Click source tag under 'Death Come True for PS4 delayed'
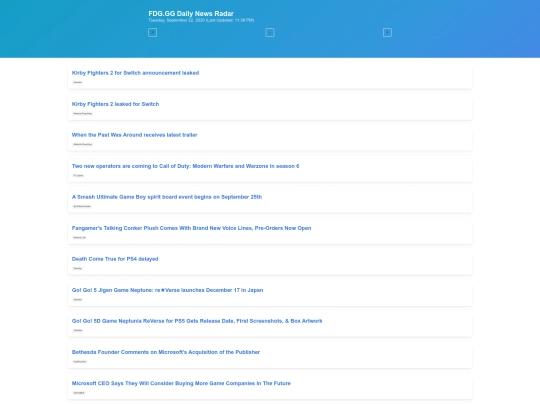 [x=77, y=268]
